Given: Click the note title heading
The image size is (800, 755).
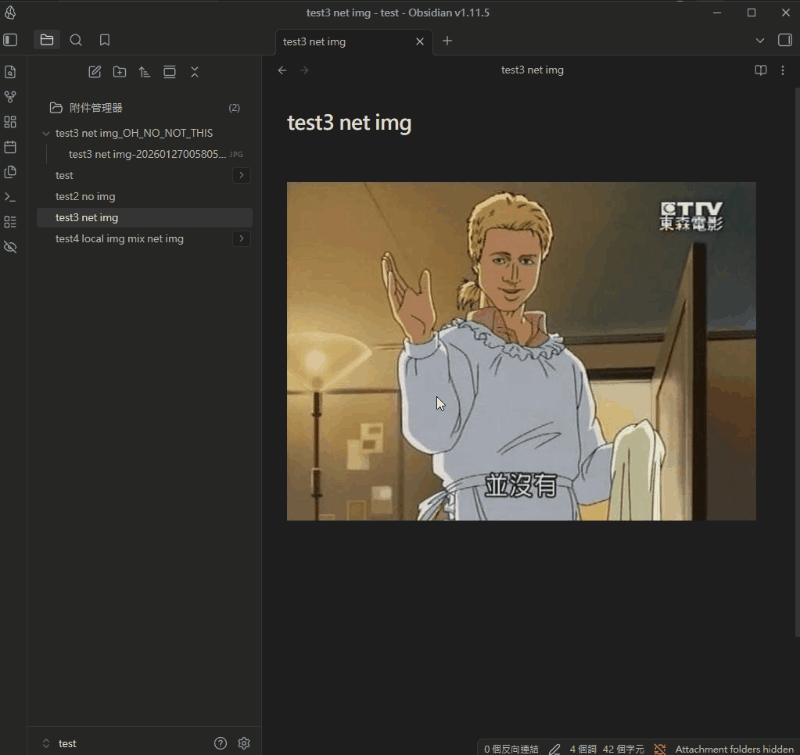Looking at the screenshot, I should (x=349, y=123).
